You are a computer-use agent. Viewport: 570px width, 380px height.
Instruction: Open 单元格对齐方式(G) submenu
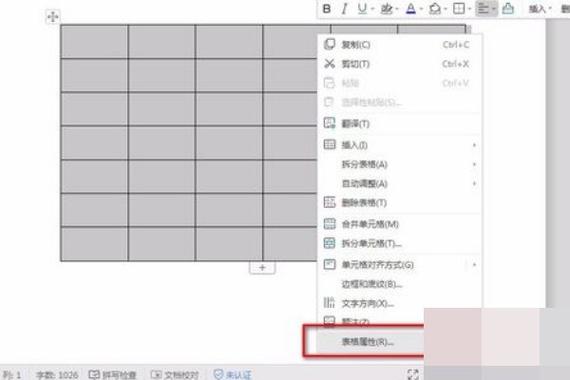click(399, 265)
